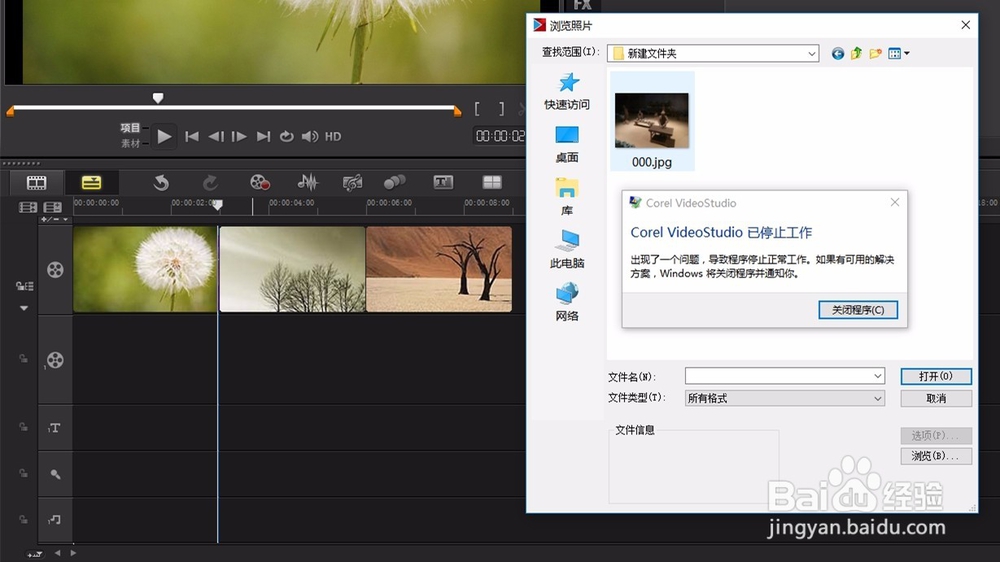Step to the previous frame
The width and height of the screenshot is (1000, 562).
pyautogui.click(x=216, y=137)
